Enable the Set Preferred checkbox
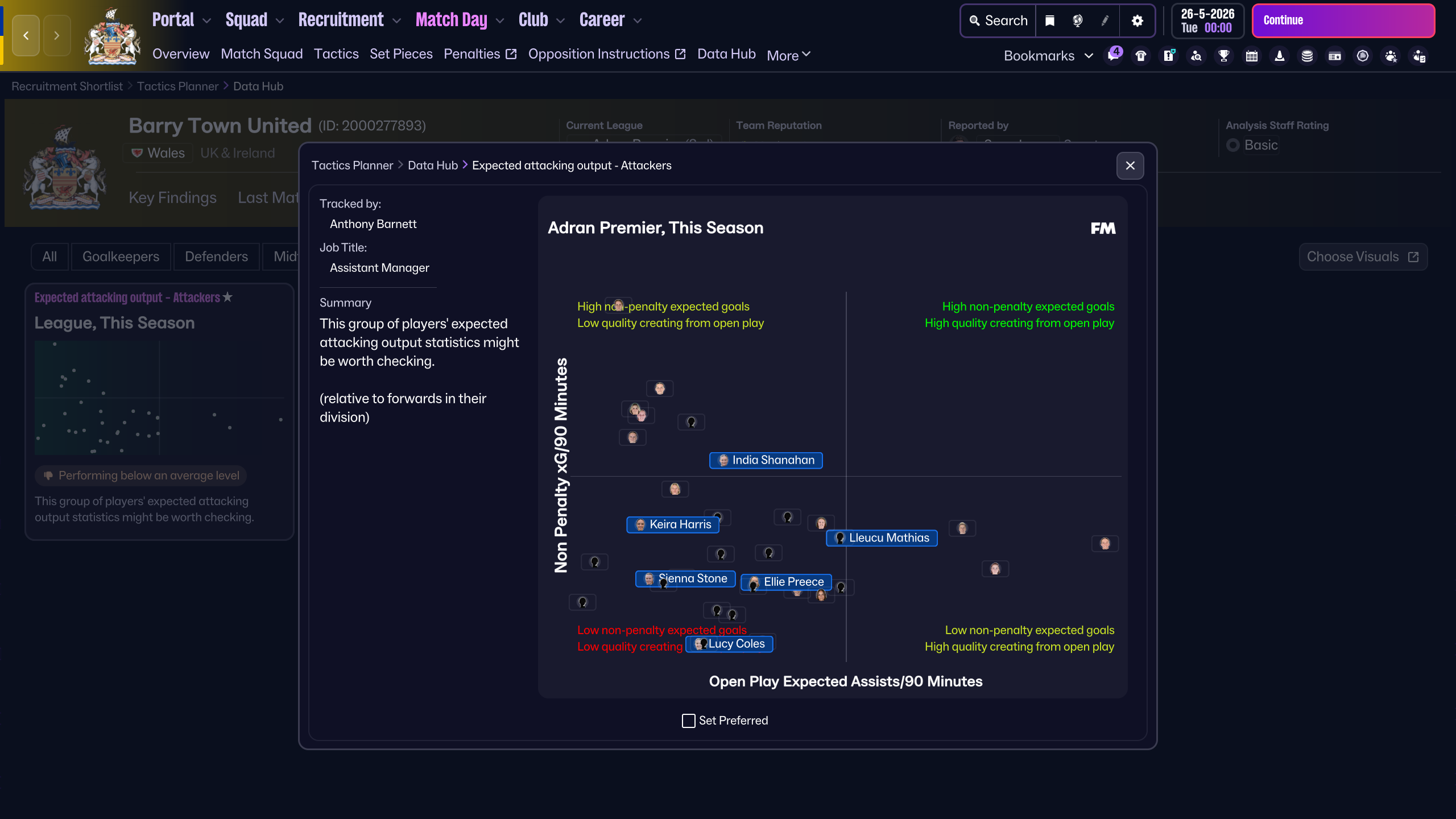The width and height of the screenshot is (1456, 819). pyautogui.click(x=688, y=720)
